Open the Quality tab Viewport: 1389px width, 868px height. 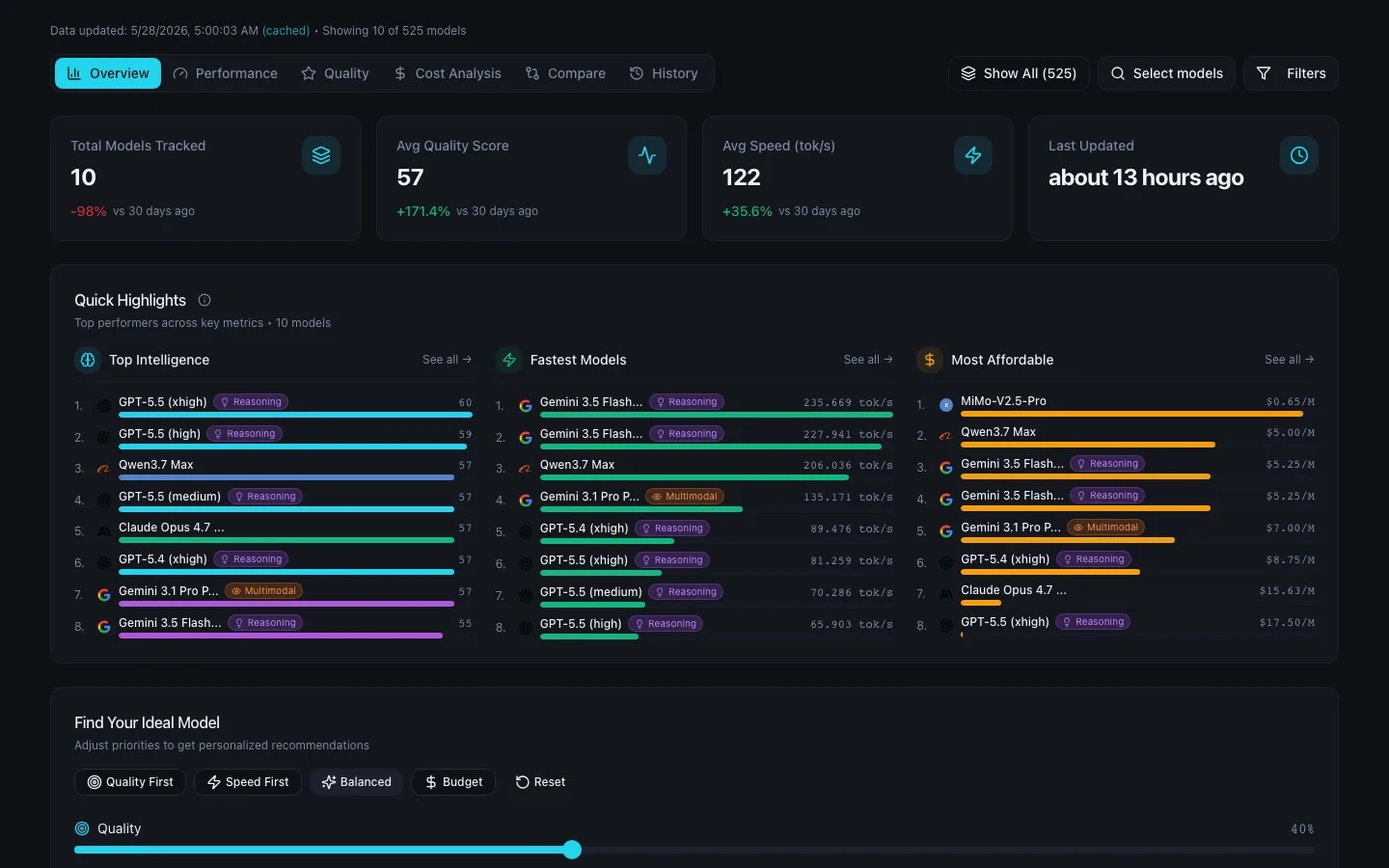(335, 73)
